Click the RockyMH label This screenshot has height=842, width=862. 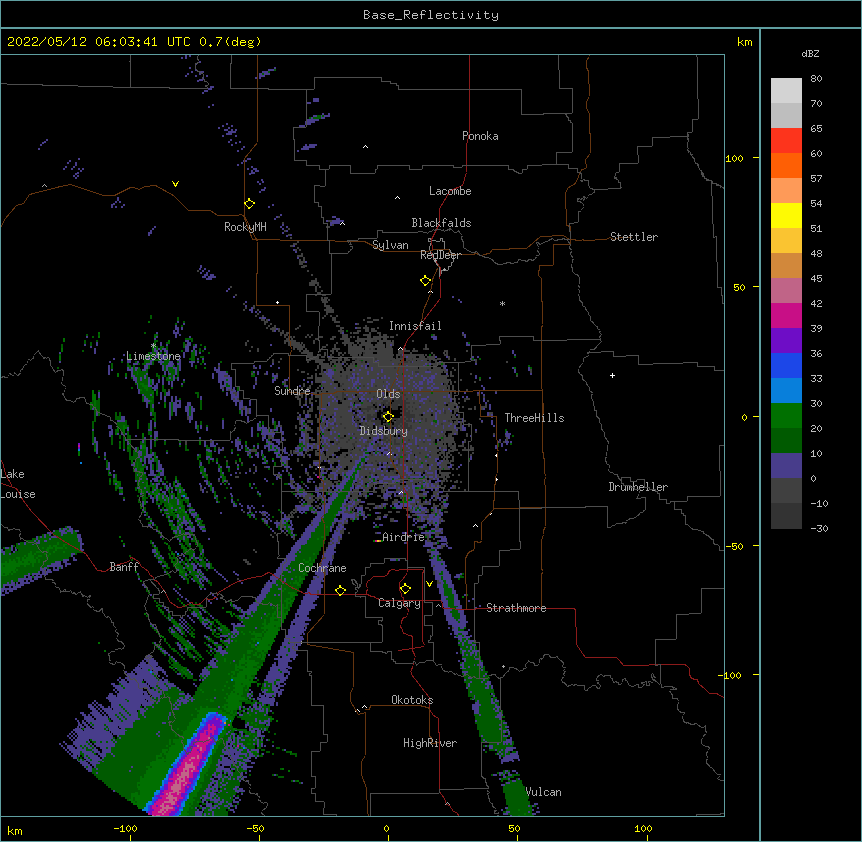(245, 227)
